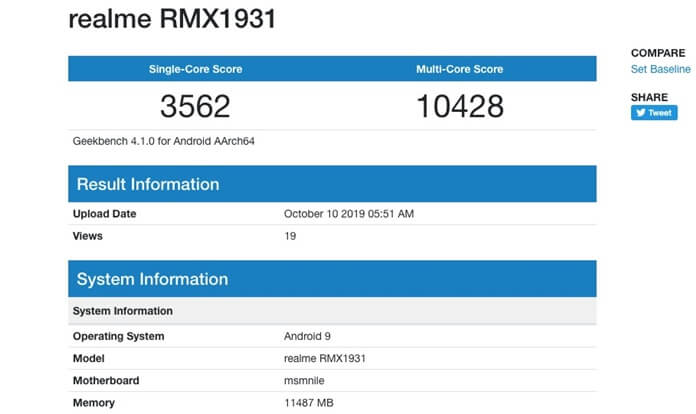Click the Multi-Core Score header
Viewport: 696px width, 414px height.
click(459, 69)
